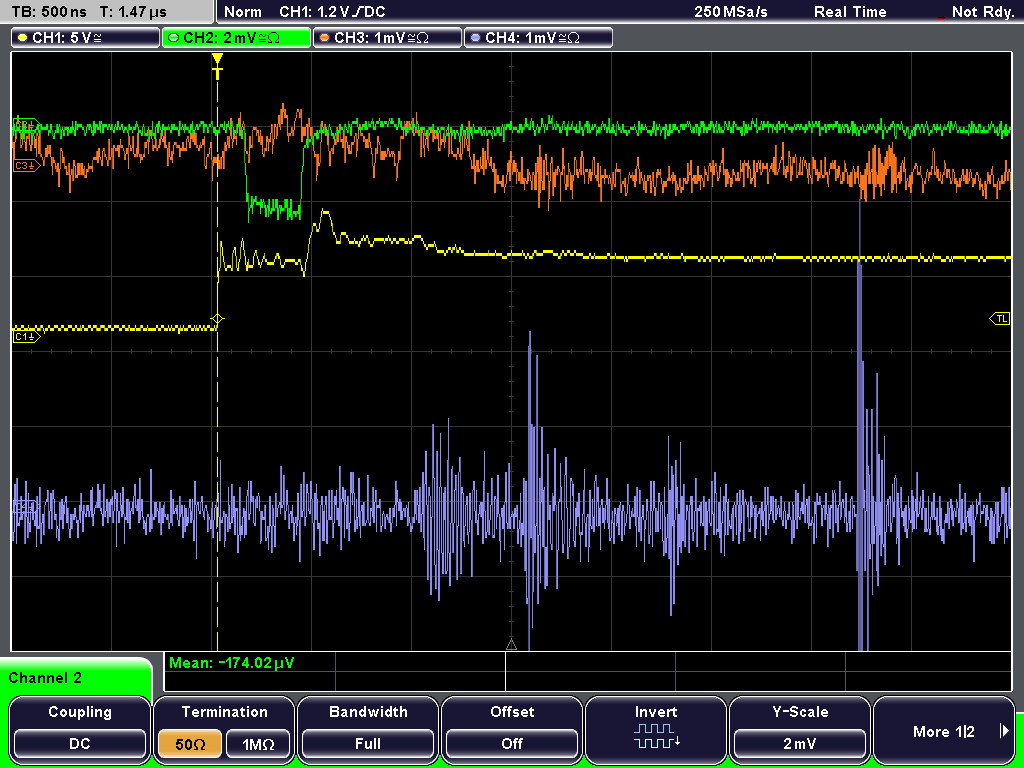Toggle the Offset Off button
Image resolution: width=1024 pixels, height=768 pixels.
tap(512, 743)
